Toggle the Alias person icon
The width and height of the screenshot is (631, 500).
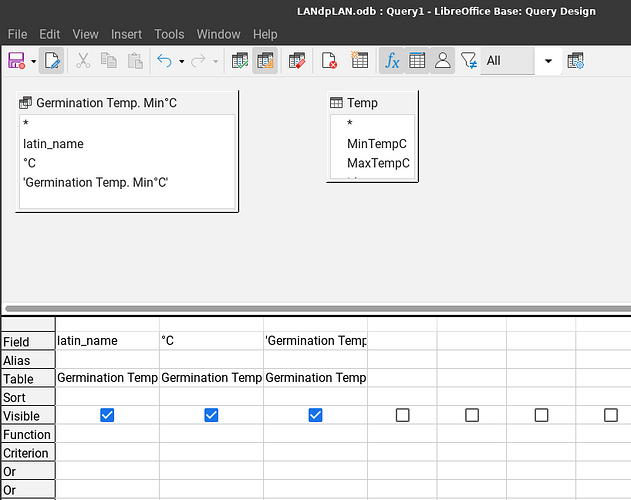(442, 61)
